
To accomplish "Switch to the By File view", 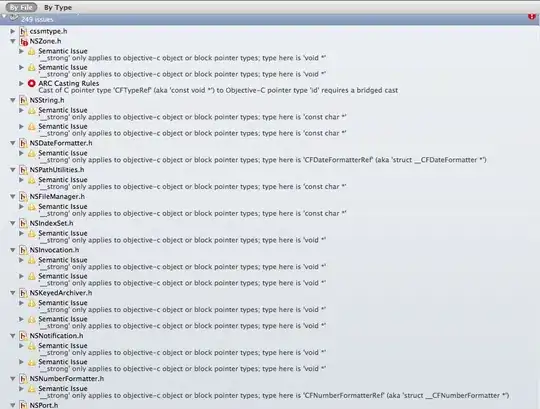I will pos(21,7).
